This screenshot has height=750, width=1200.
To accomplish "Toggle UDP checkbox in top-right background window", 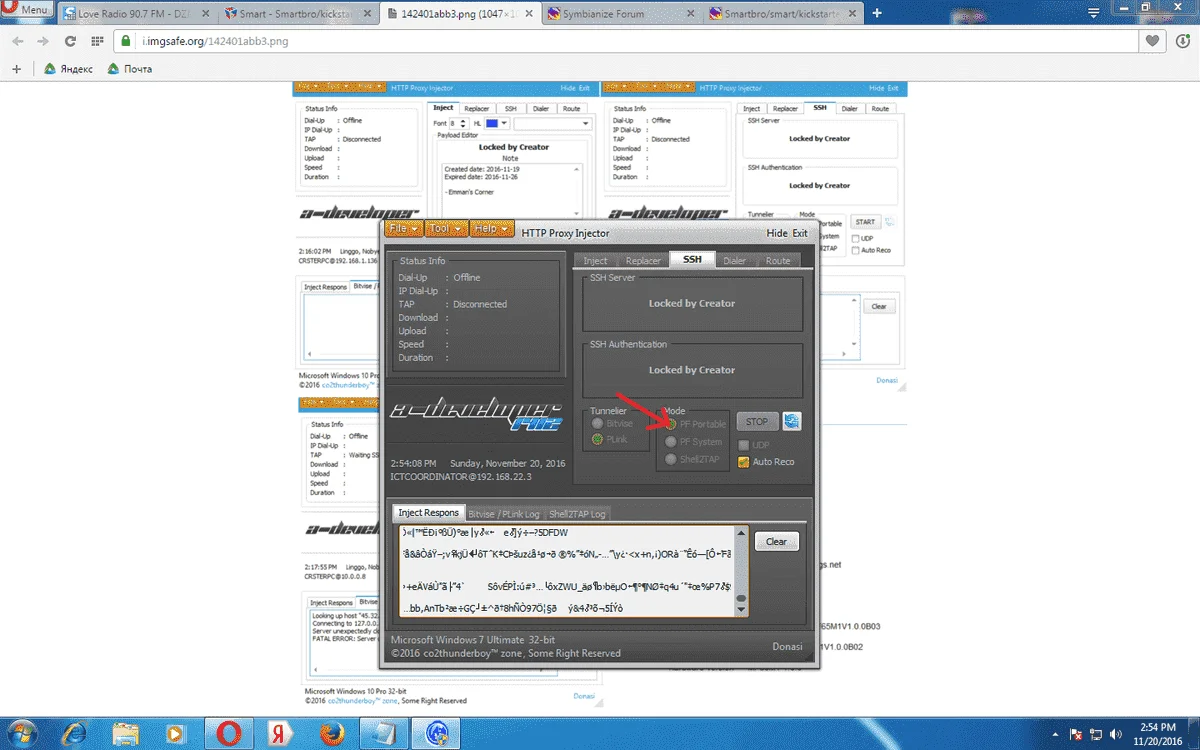I will [854, 238].
